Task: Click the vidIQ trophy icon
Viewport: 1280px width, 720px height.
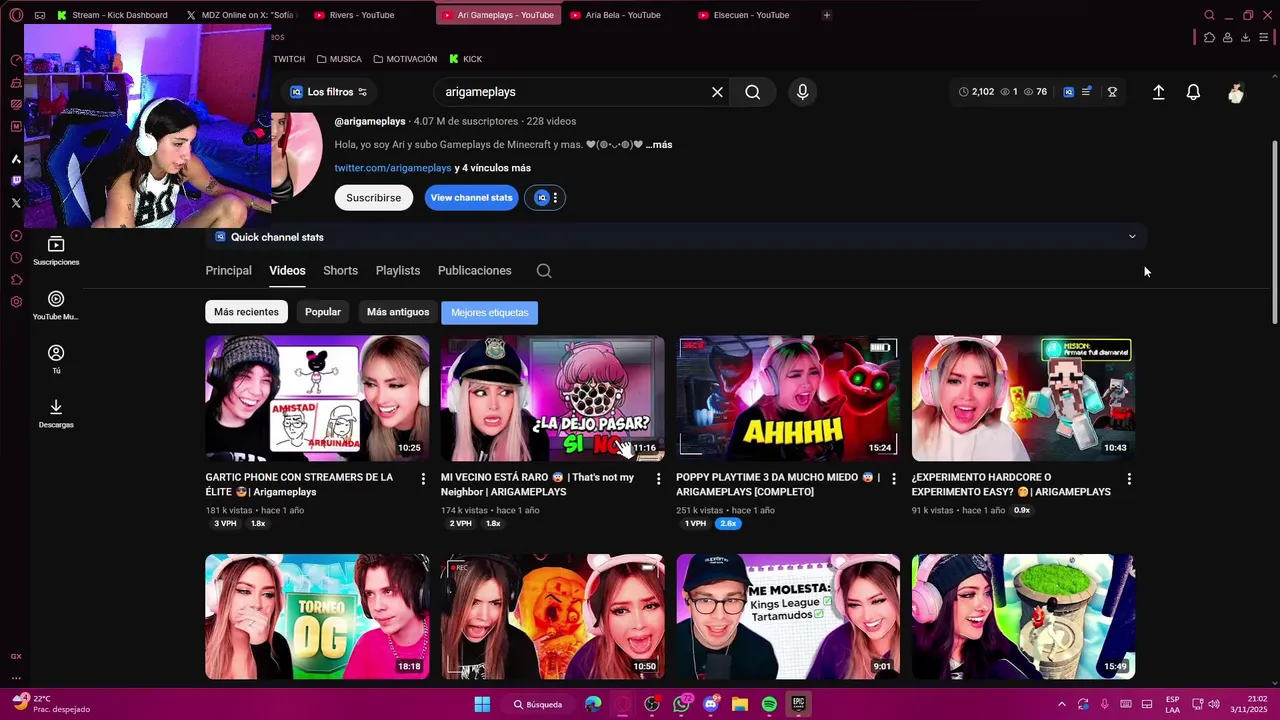Action: pos(1112,92)
